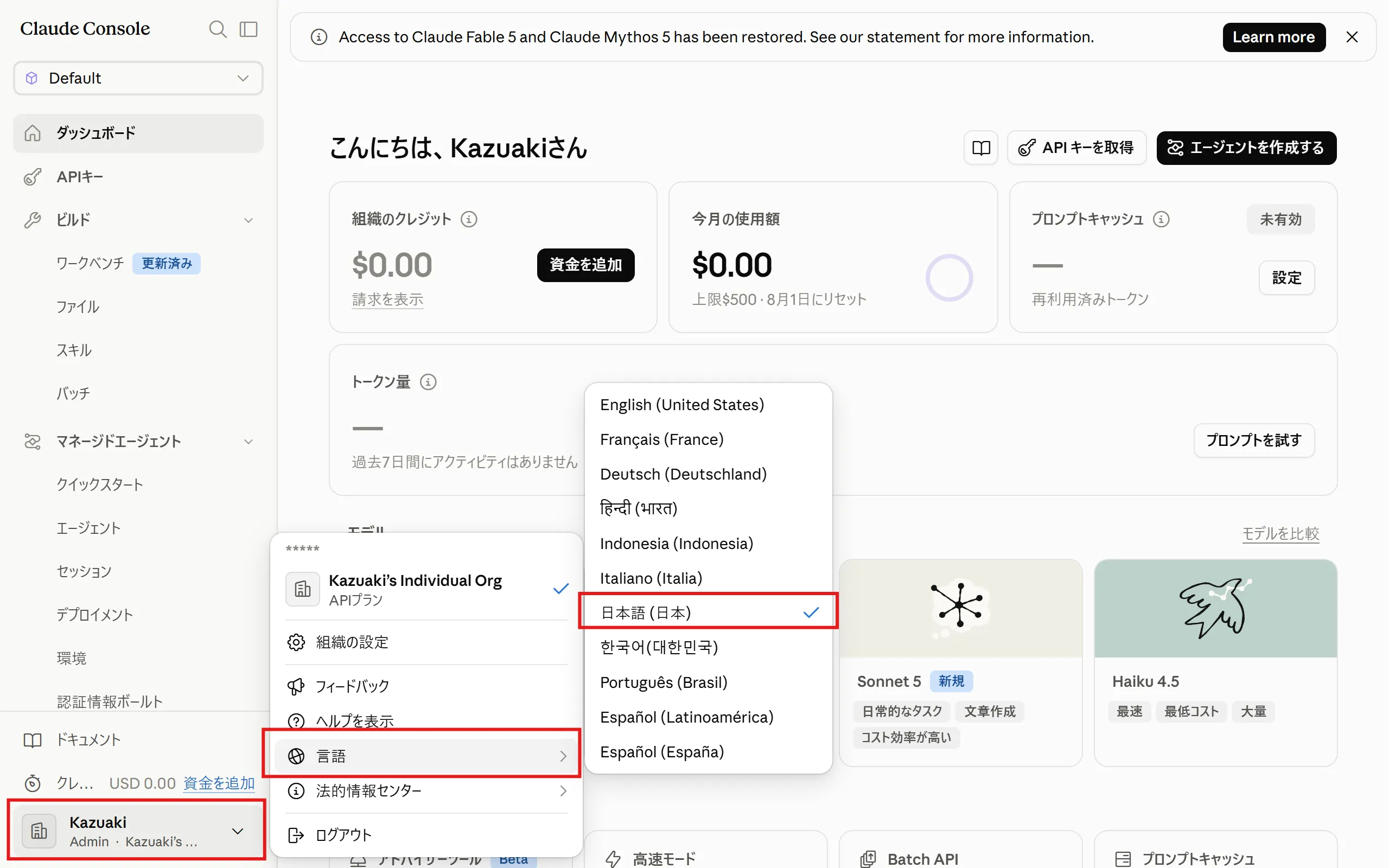Image resolution: width=1389 pixels, height=868 pixels.
Task: Open クイックスタート in the sidebar
Action: point(100,484)
